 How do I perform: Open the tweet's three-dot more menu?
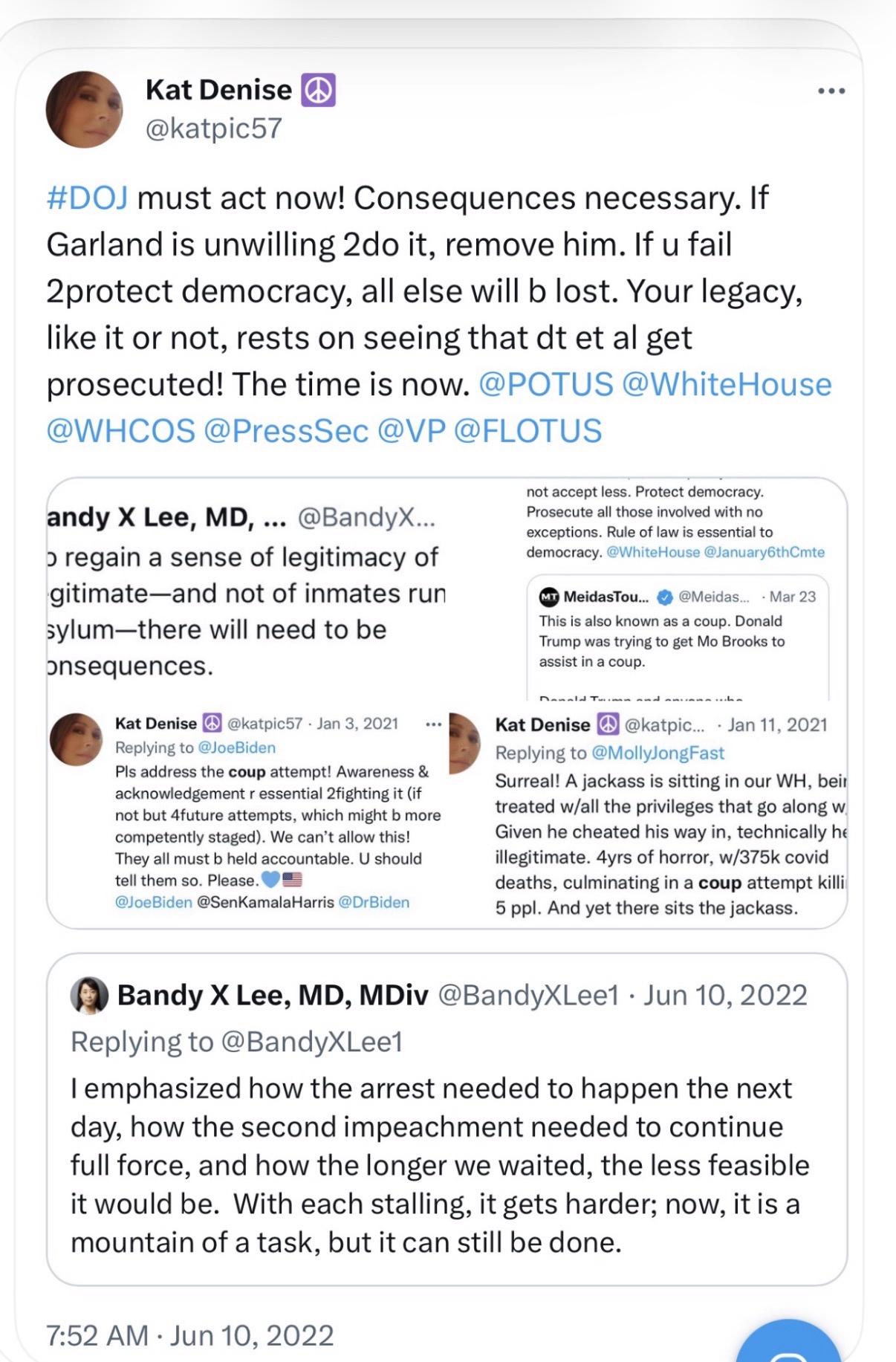[831, 91]
